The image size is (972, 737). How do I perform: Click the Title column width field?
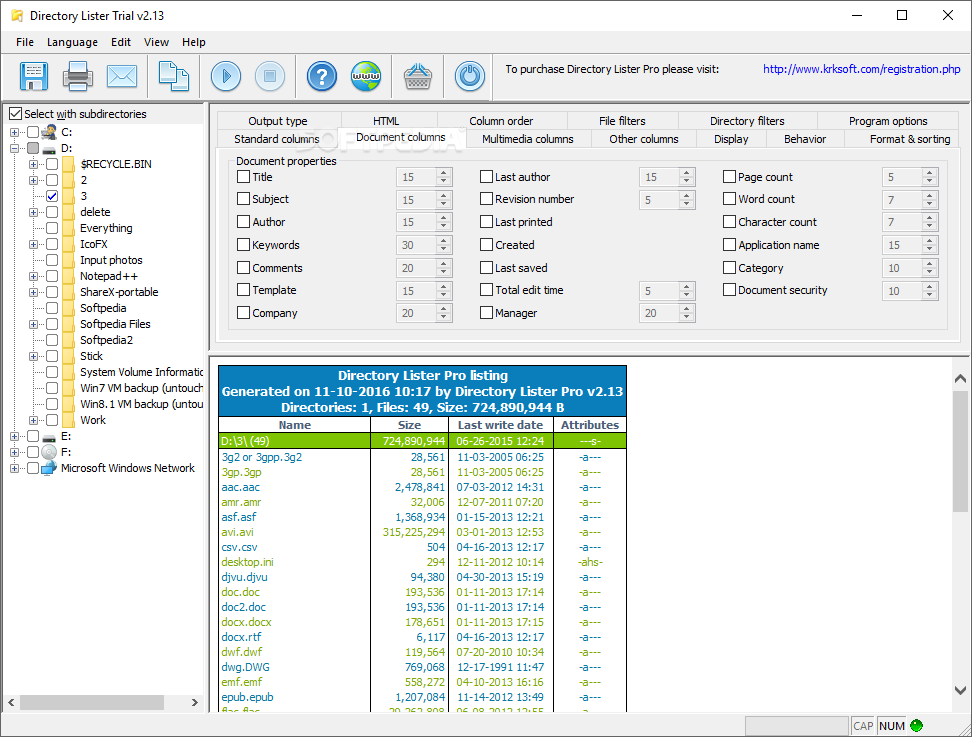coord(417,177)
